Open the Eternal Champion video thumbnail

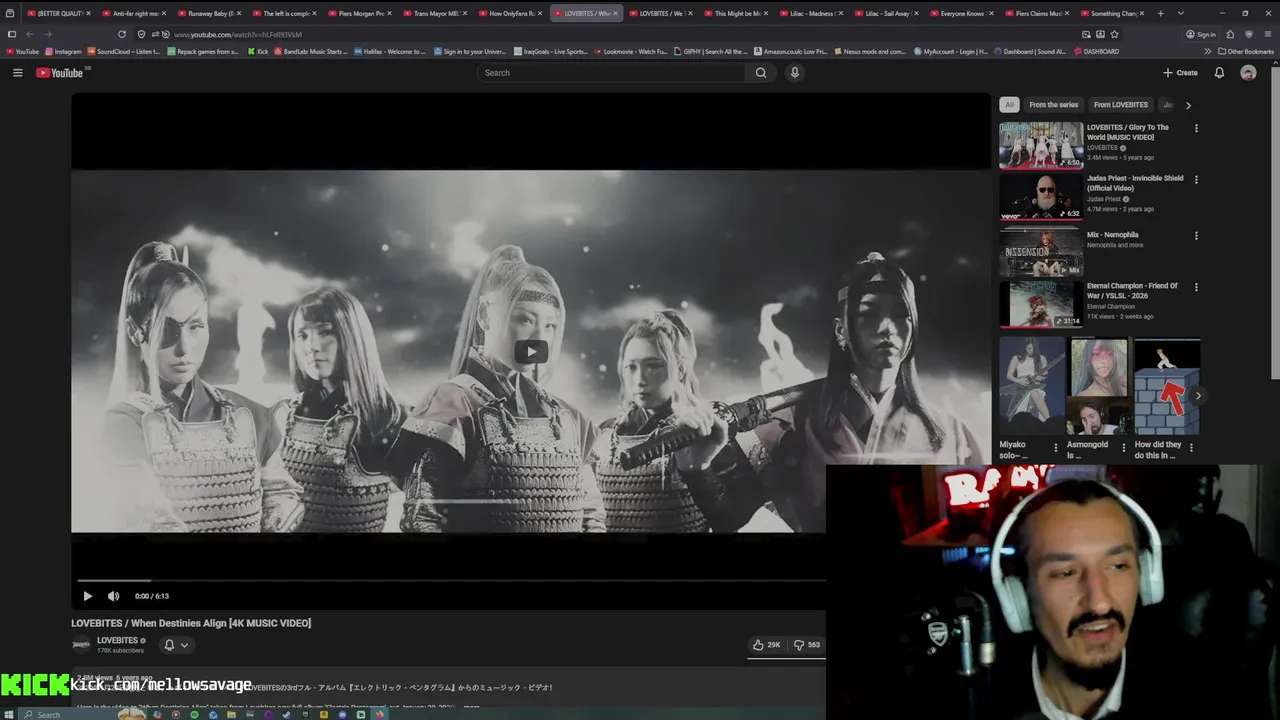coord(1041,304)
